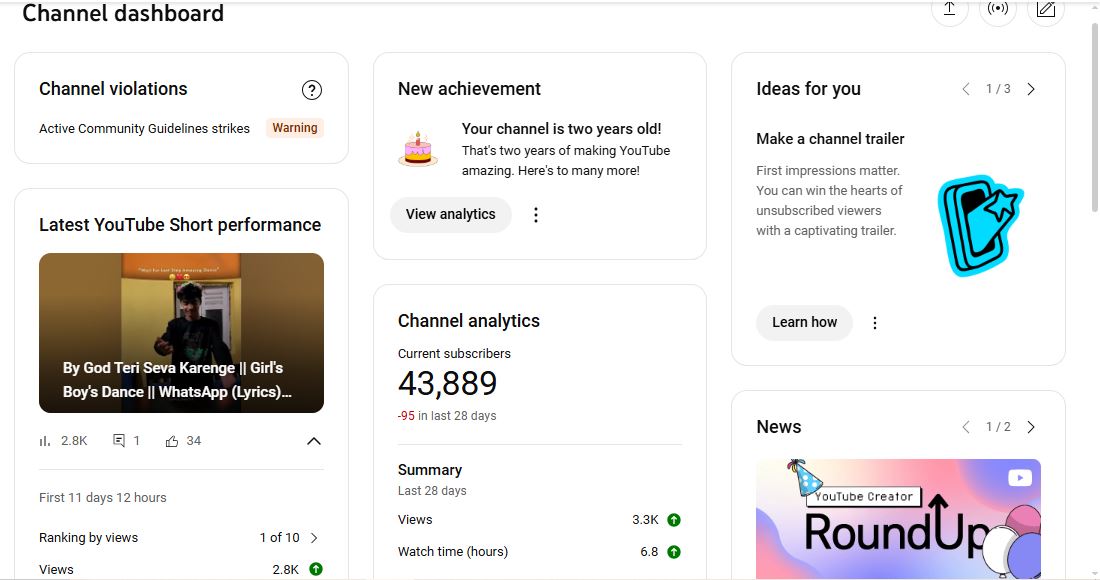Collapse the Latest Short performance details
The image size is (1100, 580).
[x=313, y=441]
